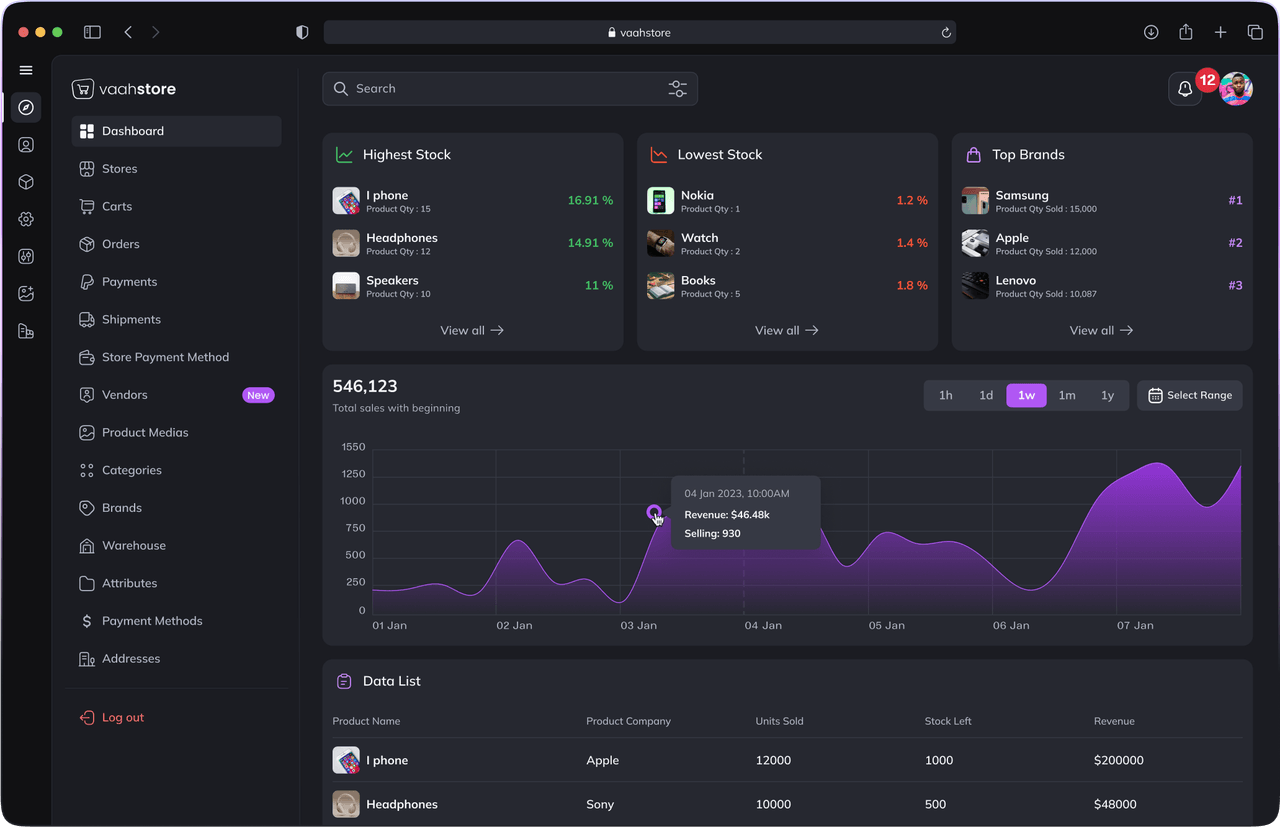Open the notifications bell showing 12 alerts
Screen dimensions: 1280x827
point(1185,89)
